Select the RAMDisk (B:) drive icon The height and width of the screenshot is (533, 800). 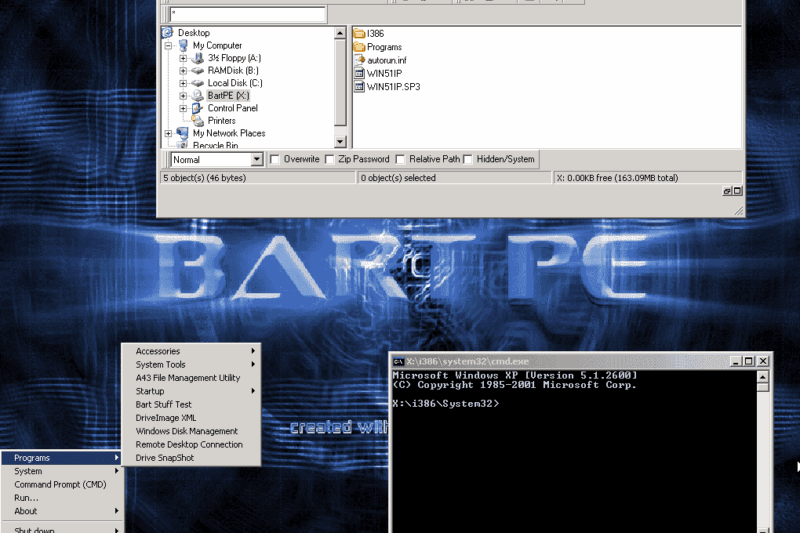tap(197, 70)
